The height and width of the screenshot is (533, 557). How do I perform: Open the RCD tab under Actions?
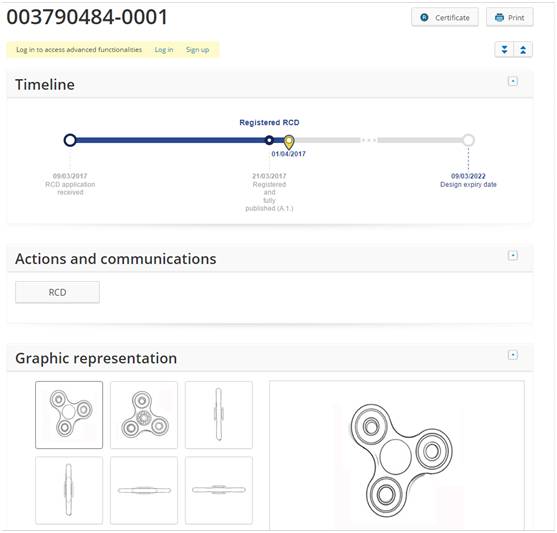pyautogui.click(x=57, y=292)
